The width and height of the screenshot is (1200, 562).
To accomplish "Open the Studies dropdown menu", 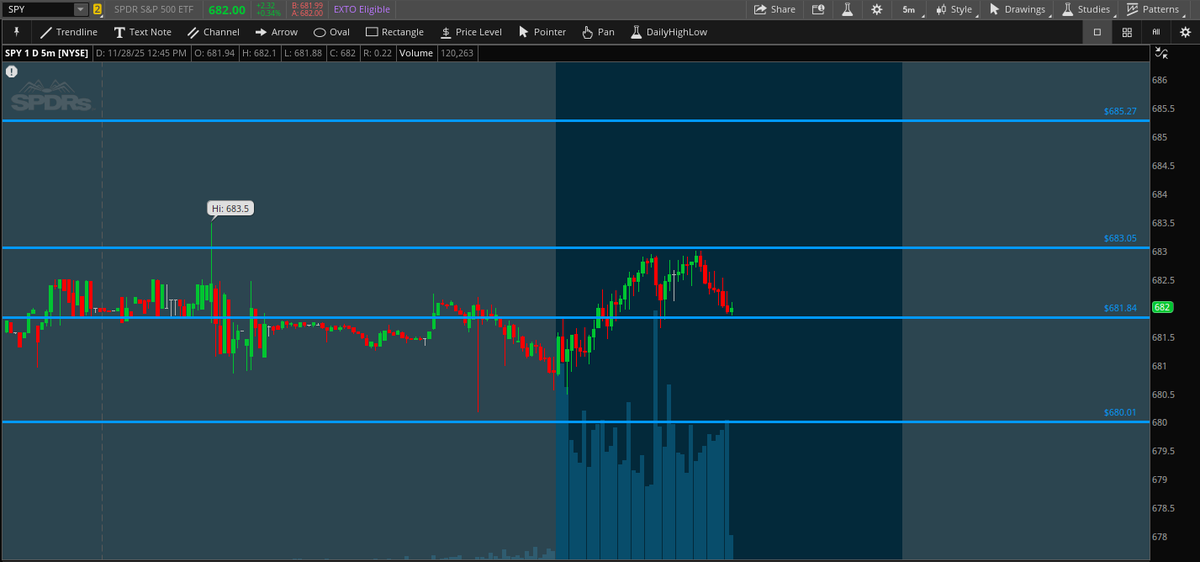I will point(1086,9).
